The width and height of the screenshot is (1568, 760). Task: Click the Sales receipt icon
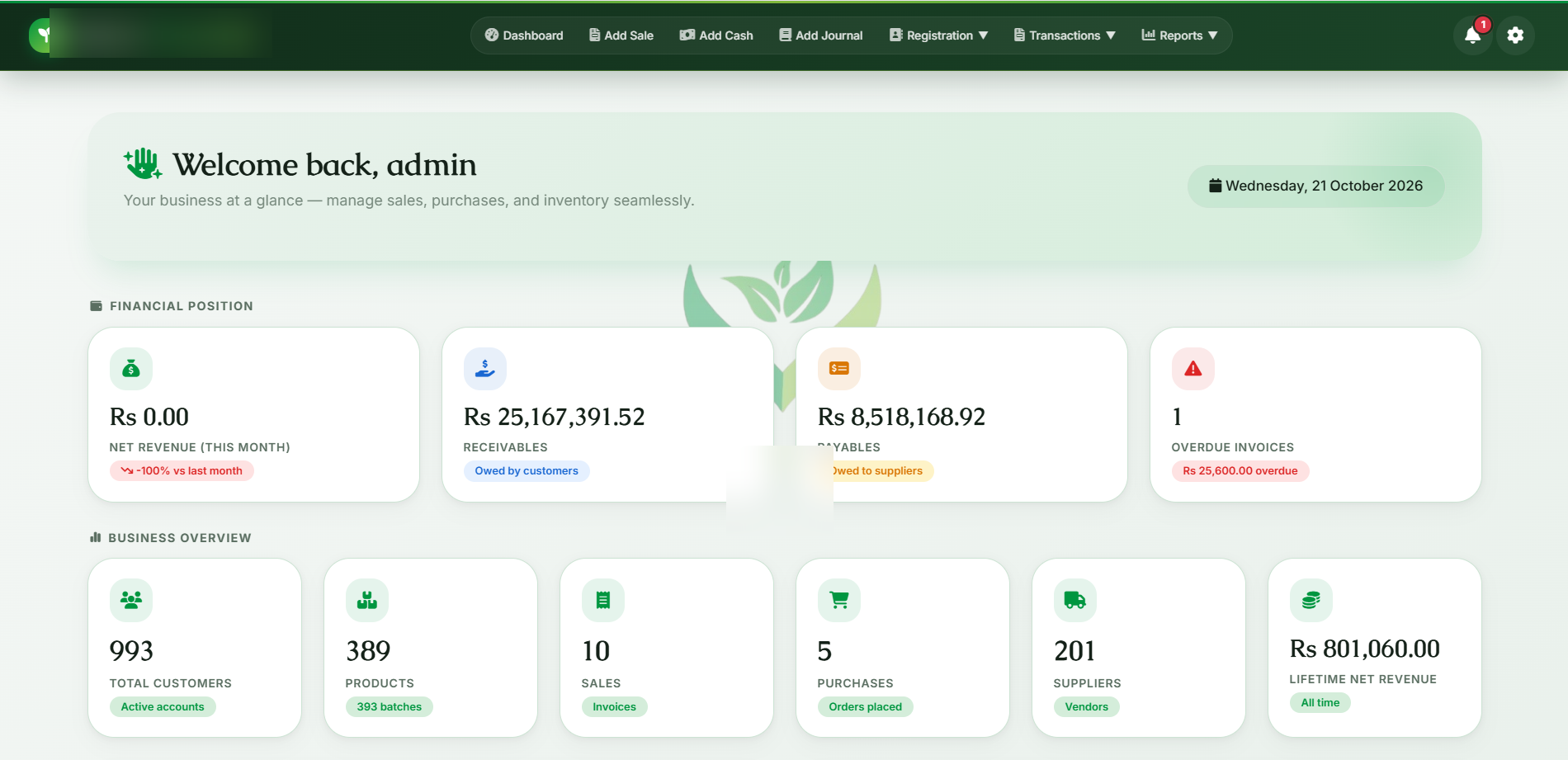603,600
